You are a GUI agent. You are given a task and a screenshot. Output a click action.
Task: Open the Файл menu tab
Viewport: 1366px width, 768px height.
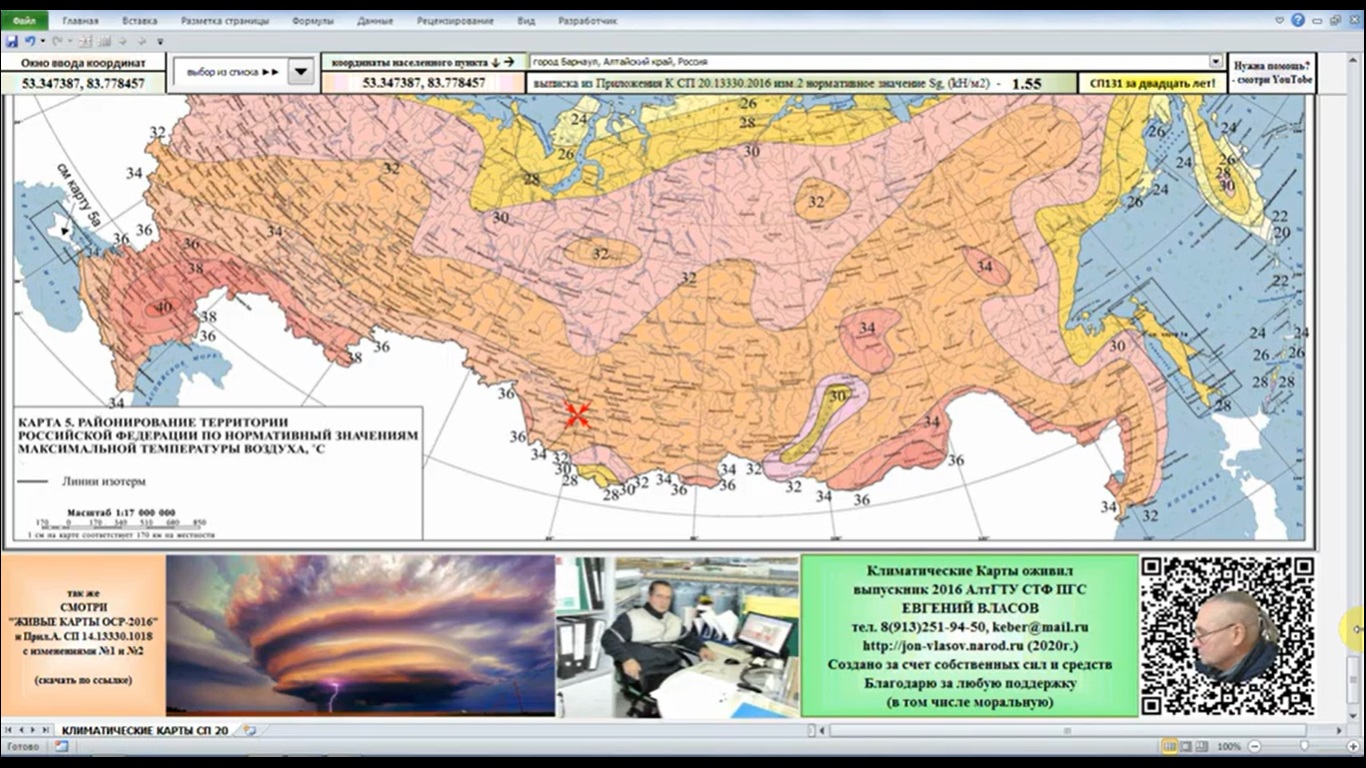click(24, 20)
